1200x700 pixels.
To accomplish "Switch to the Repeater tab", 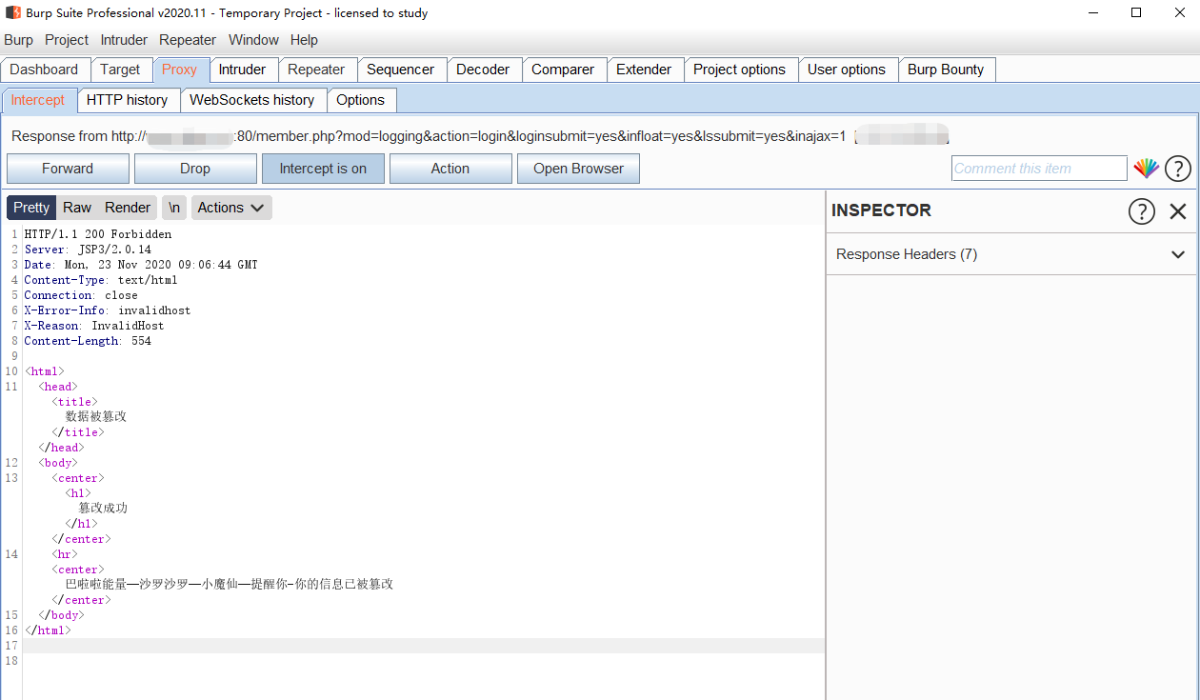I will click(316, 69).
